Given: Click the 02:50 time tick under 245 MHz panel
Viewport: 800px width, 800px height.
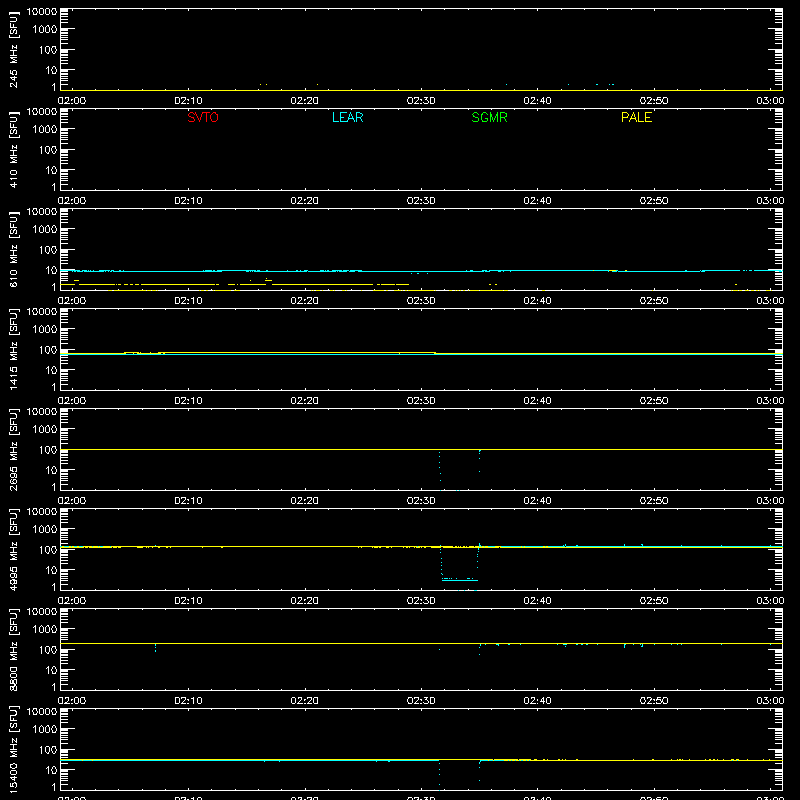Looking at the screenshot, I should tap(654, 101).
